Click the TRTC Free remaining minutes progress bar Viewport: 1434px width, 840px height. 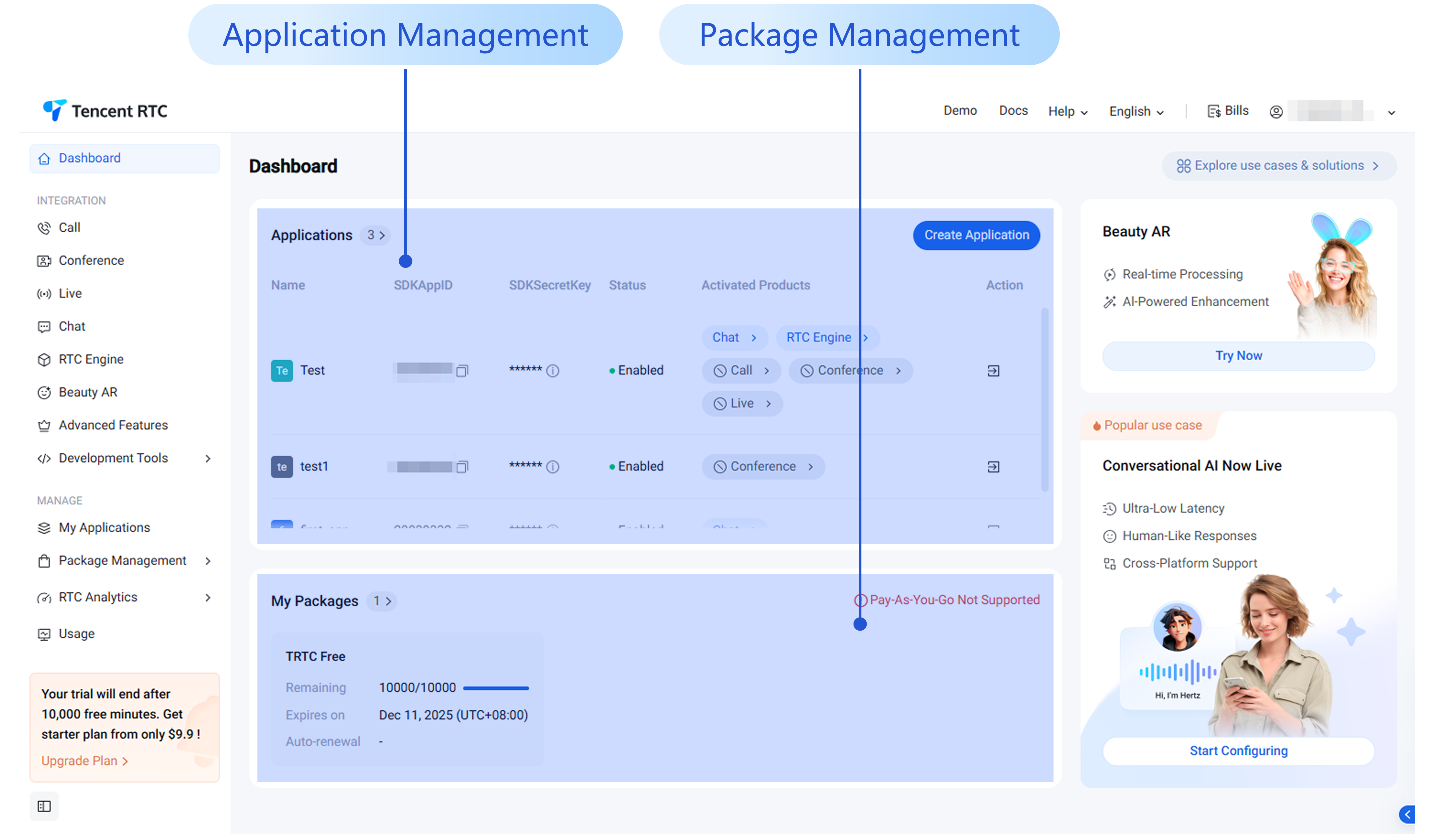point(496,689)
